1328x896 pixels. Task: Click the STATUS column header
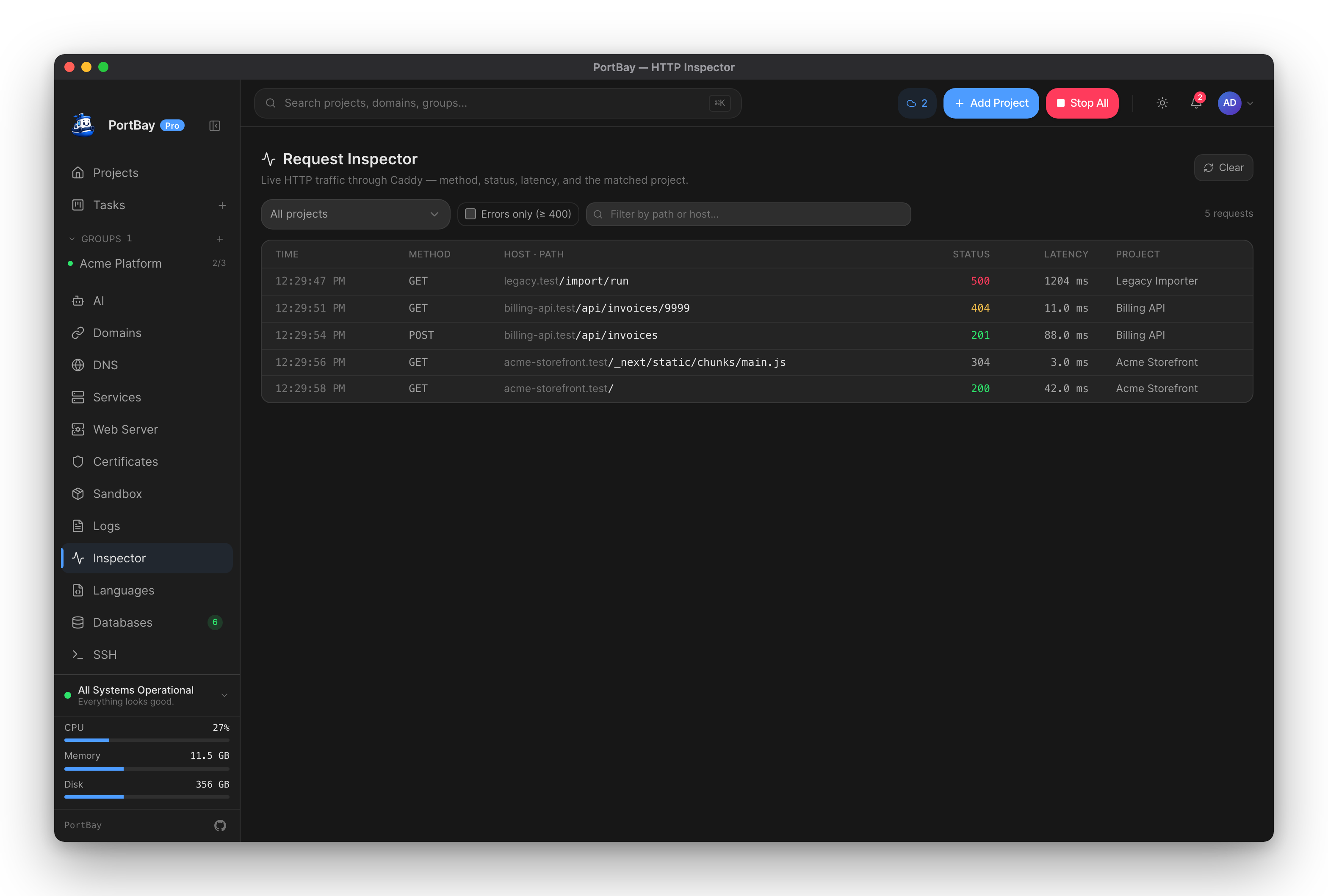pos(971,254)
